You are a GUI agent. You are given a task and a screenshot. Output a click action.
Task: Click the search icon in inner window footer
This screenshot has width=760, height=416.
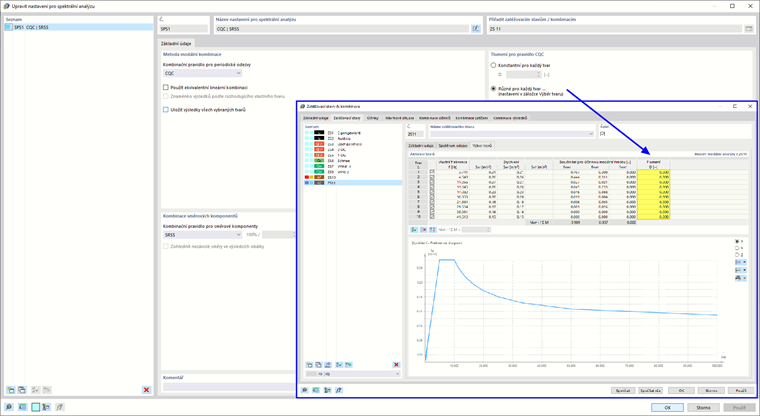[x=304, y=390]
